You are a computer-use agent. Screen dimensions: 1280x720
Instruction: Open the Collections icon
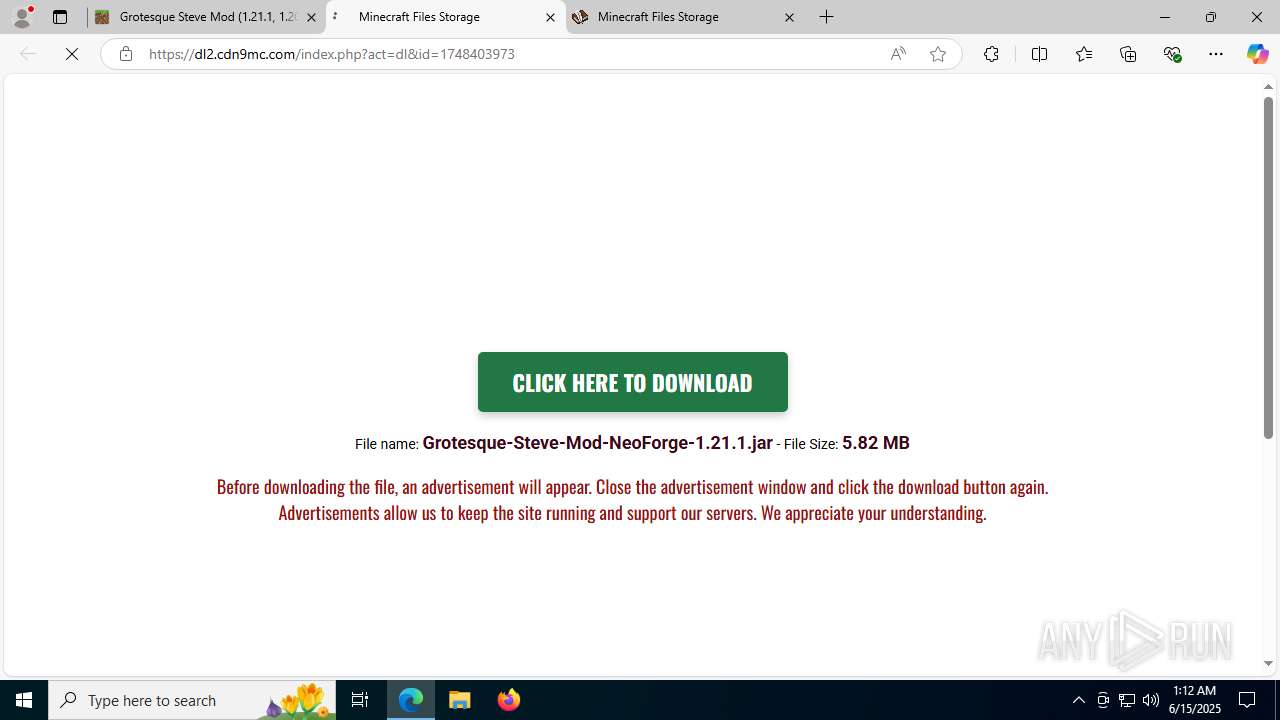[1128, 54]
